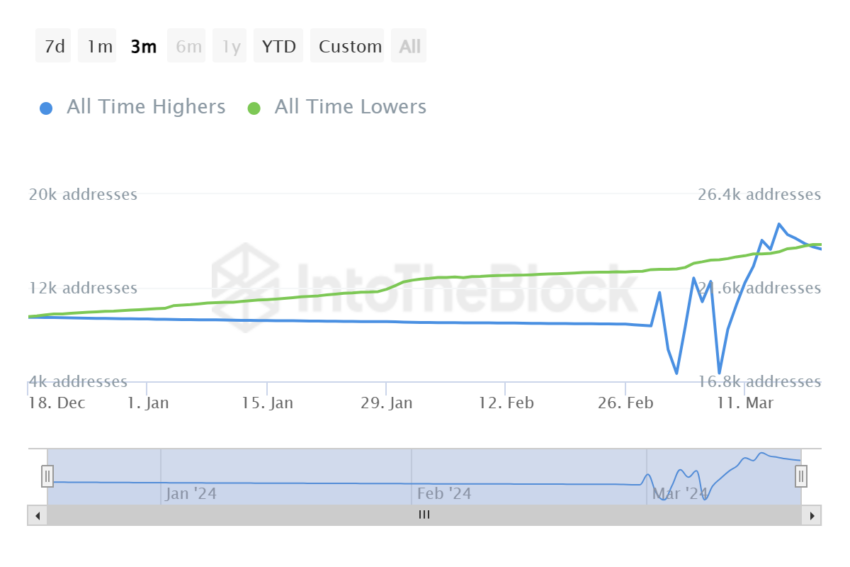Viewport: 850px width, 567px height.
Task: Click the blue line peak near 11. Mar
Action: [x=780, y=223]
